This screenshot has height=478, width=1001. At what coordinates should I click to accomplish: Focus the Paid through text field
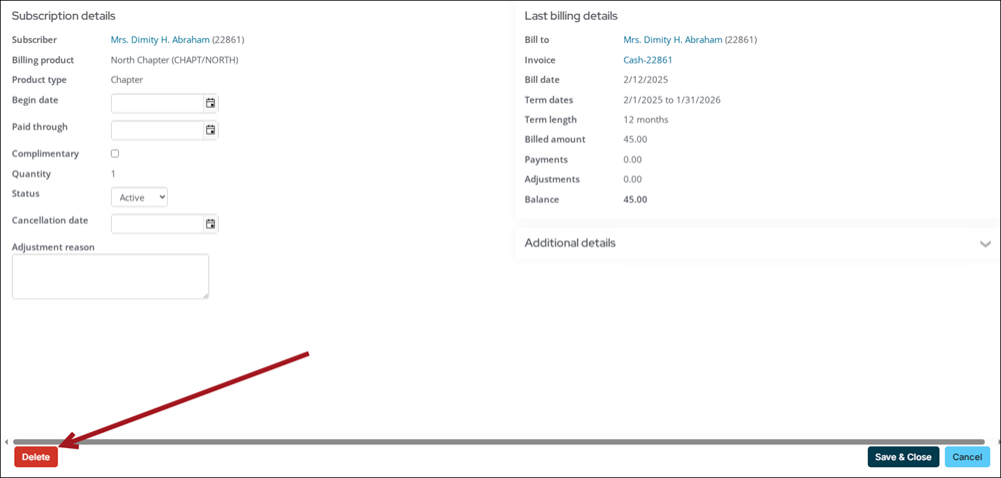coord(157,130)
